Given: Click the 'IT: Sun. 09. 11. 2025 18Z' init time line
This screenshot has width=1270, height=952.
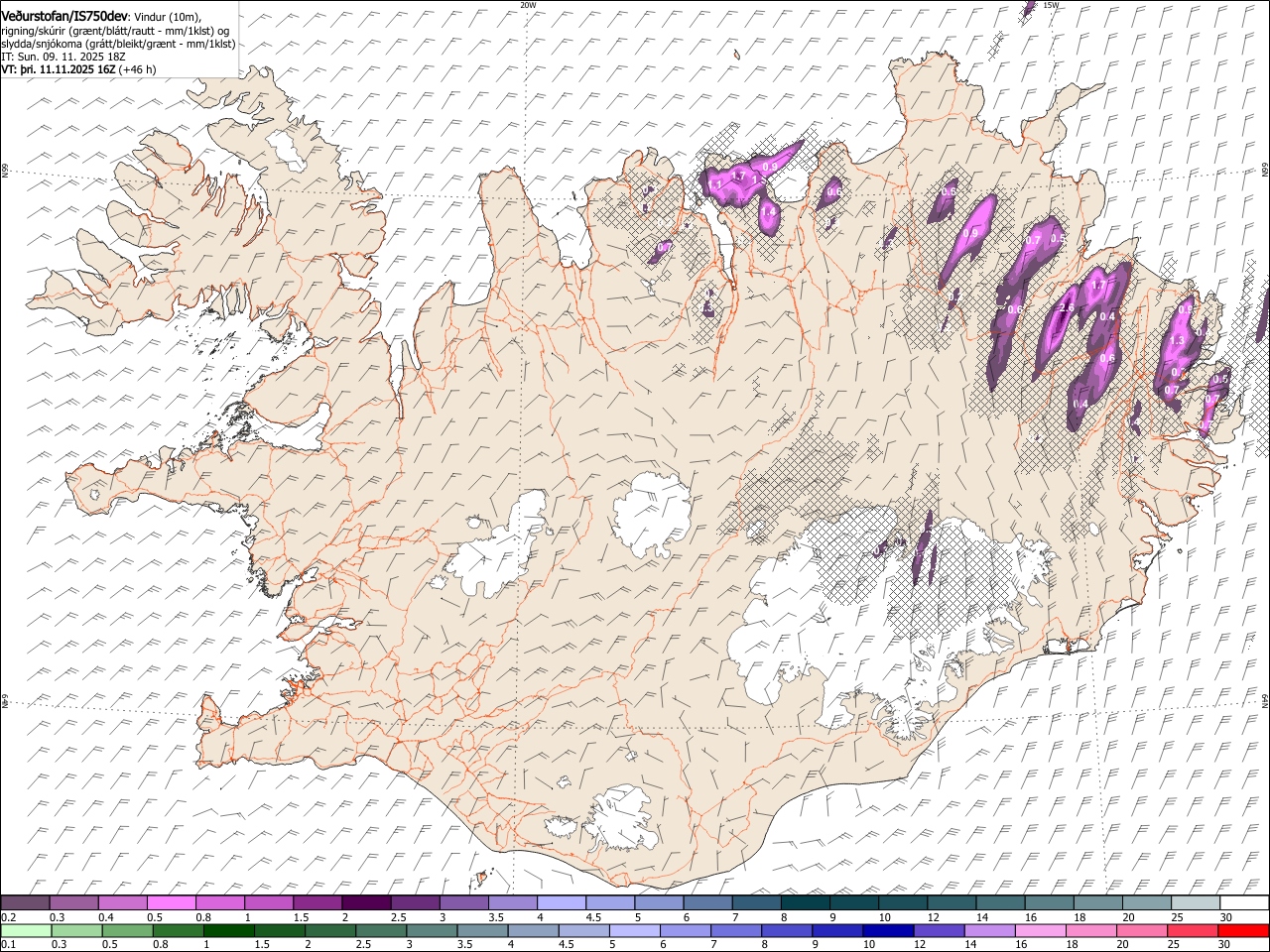Looking at the screenshot, I should point(63,57).
